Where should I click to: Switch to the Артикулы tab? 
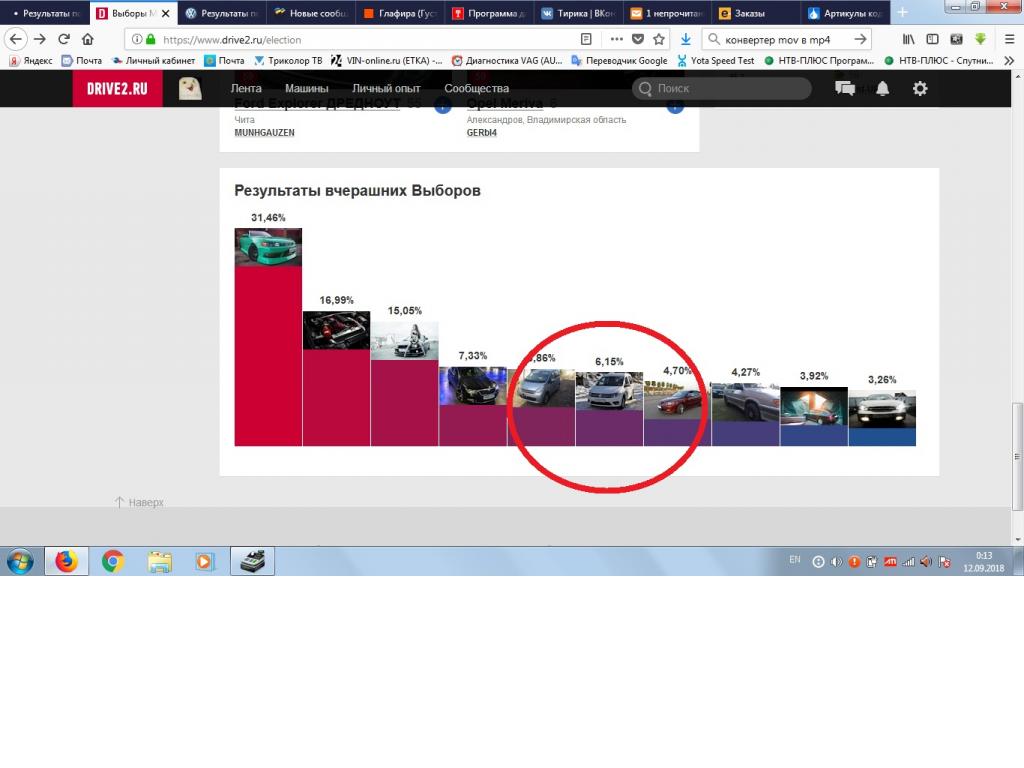(844, 13)
